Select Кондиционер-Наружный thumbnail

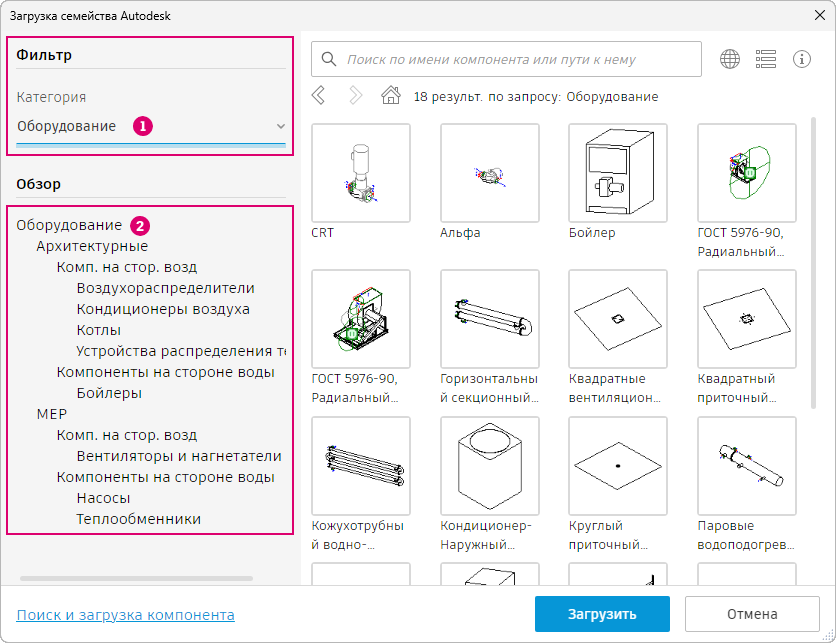click(489, 466)
